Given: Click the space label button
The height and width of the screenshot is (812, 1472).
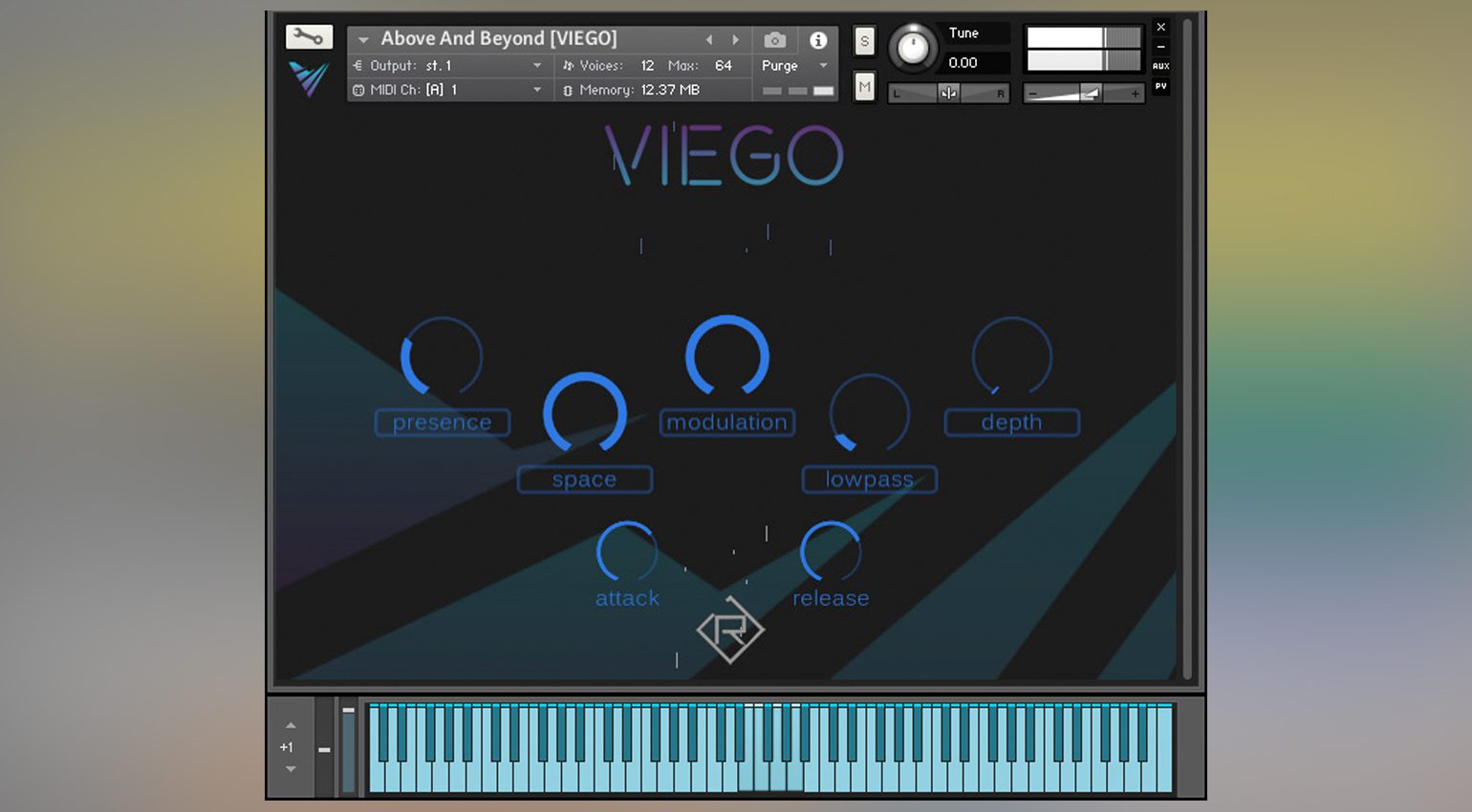Looking at the screenshot, I should (x=584, y=480).
